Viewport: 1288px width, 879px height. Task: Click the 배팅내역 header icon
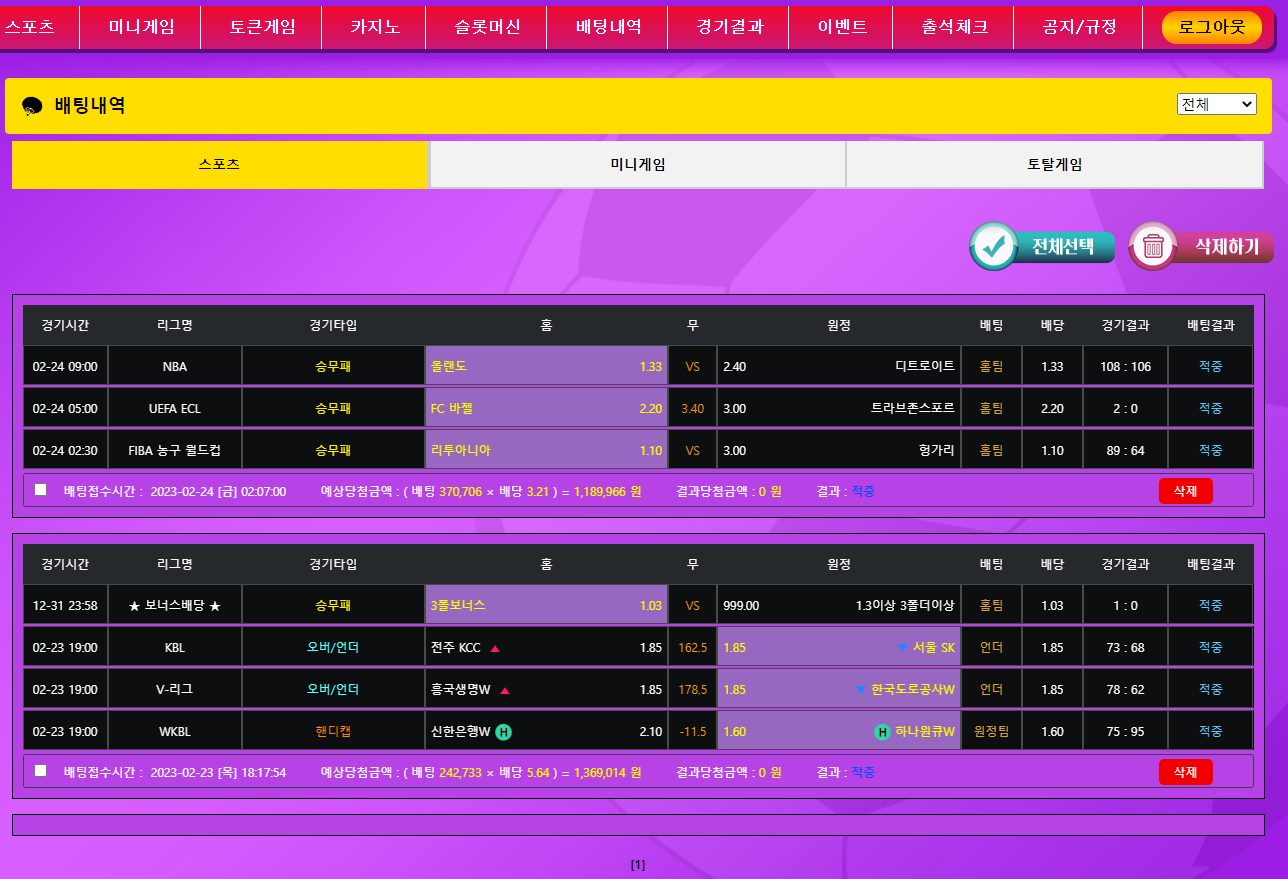click(32, 106)
